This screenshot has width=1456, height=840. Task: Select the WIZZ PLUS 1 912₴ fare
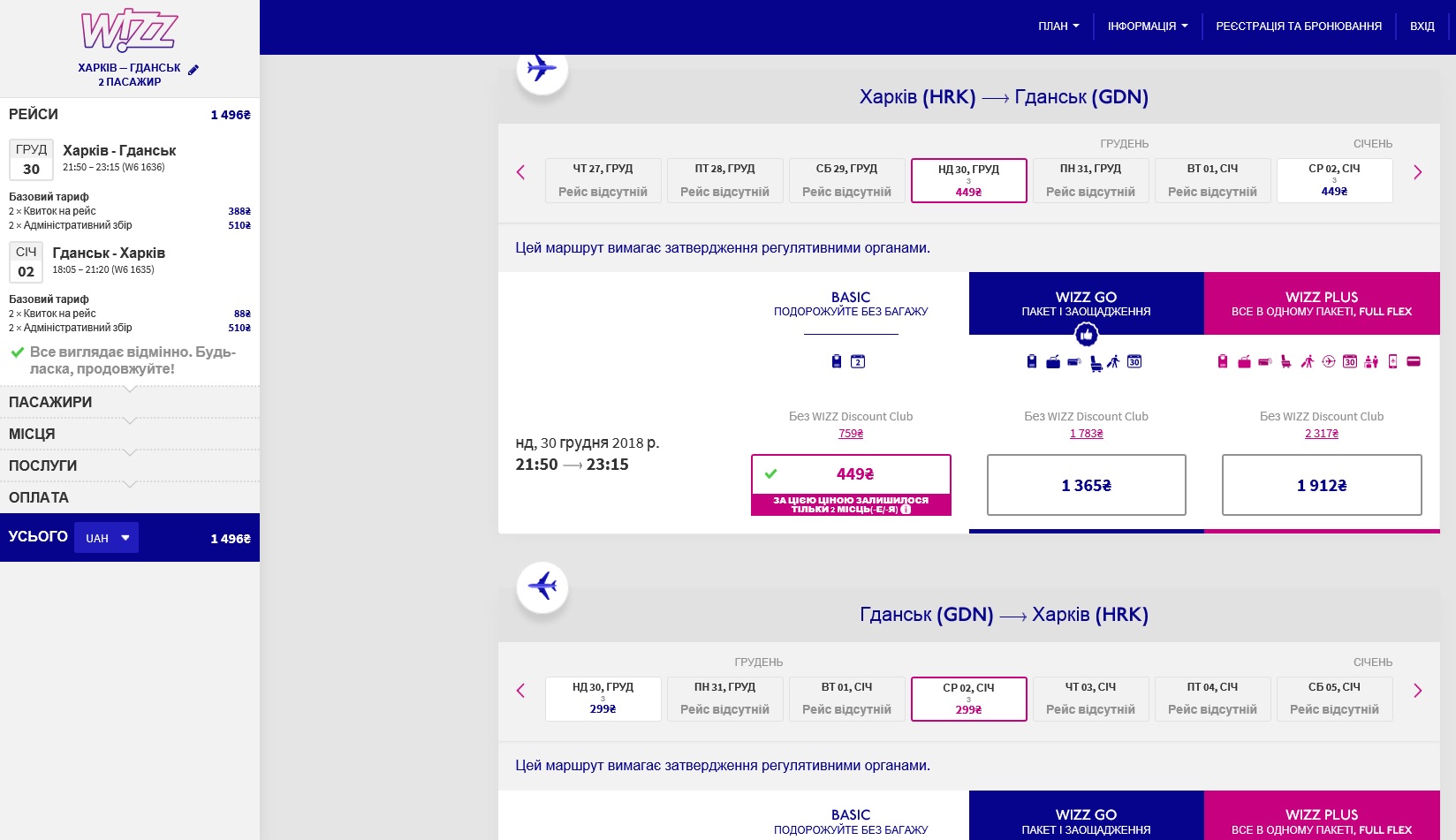click(x=1321, y=485)
